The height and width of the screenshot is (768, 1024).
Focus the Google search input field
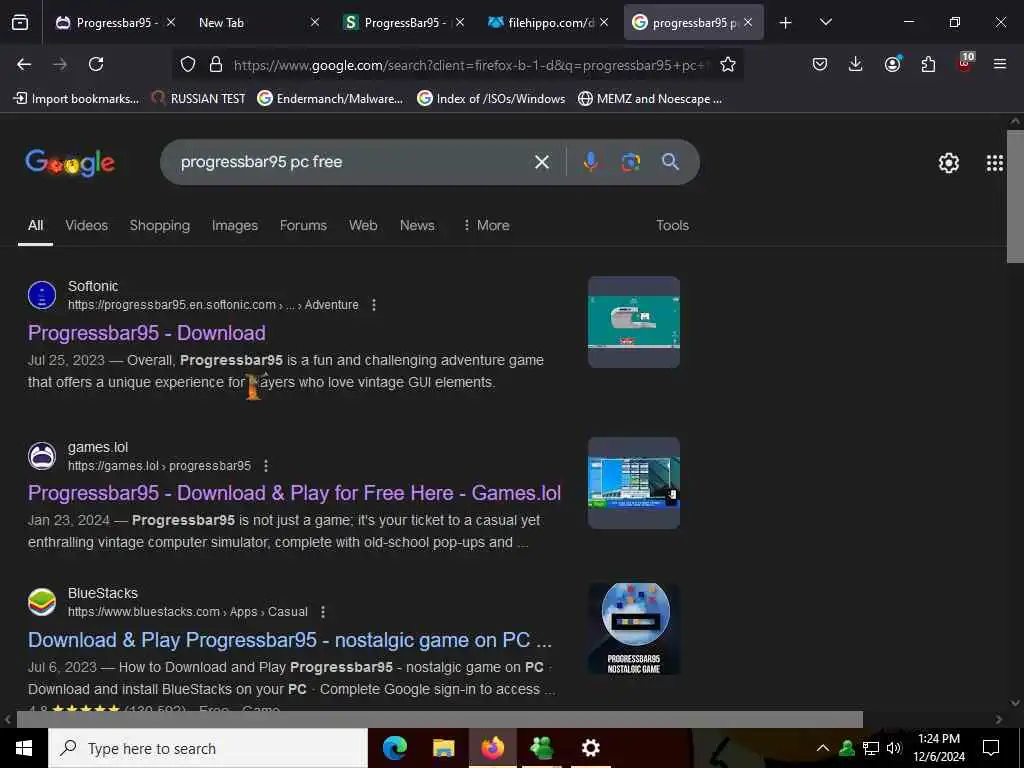click(349, 162)
